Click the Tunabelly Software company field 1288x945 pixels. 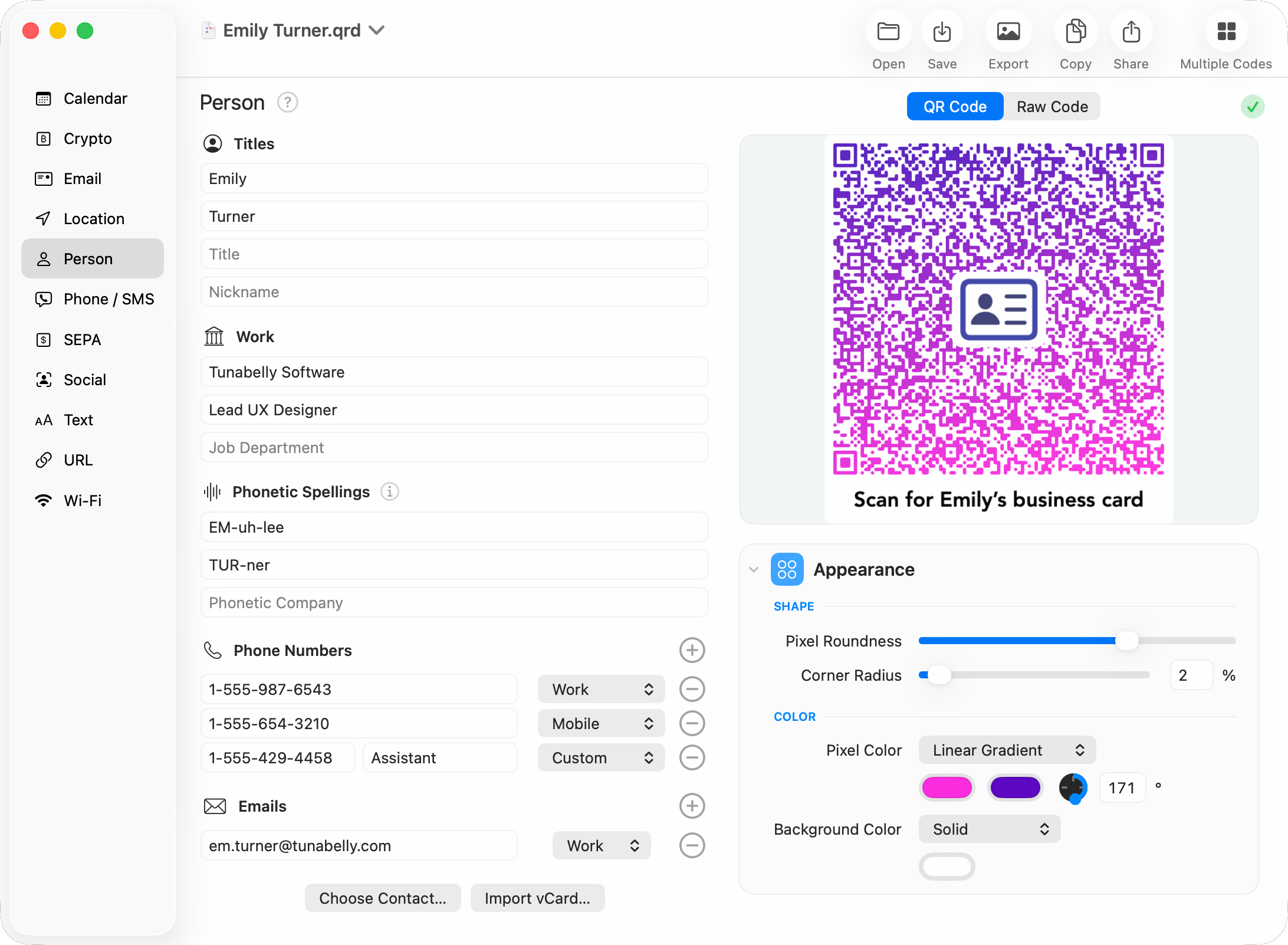point(454,372)
